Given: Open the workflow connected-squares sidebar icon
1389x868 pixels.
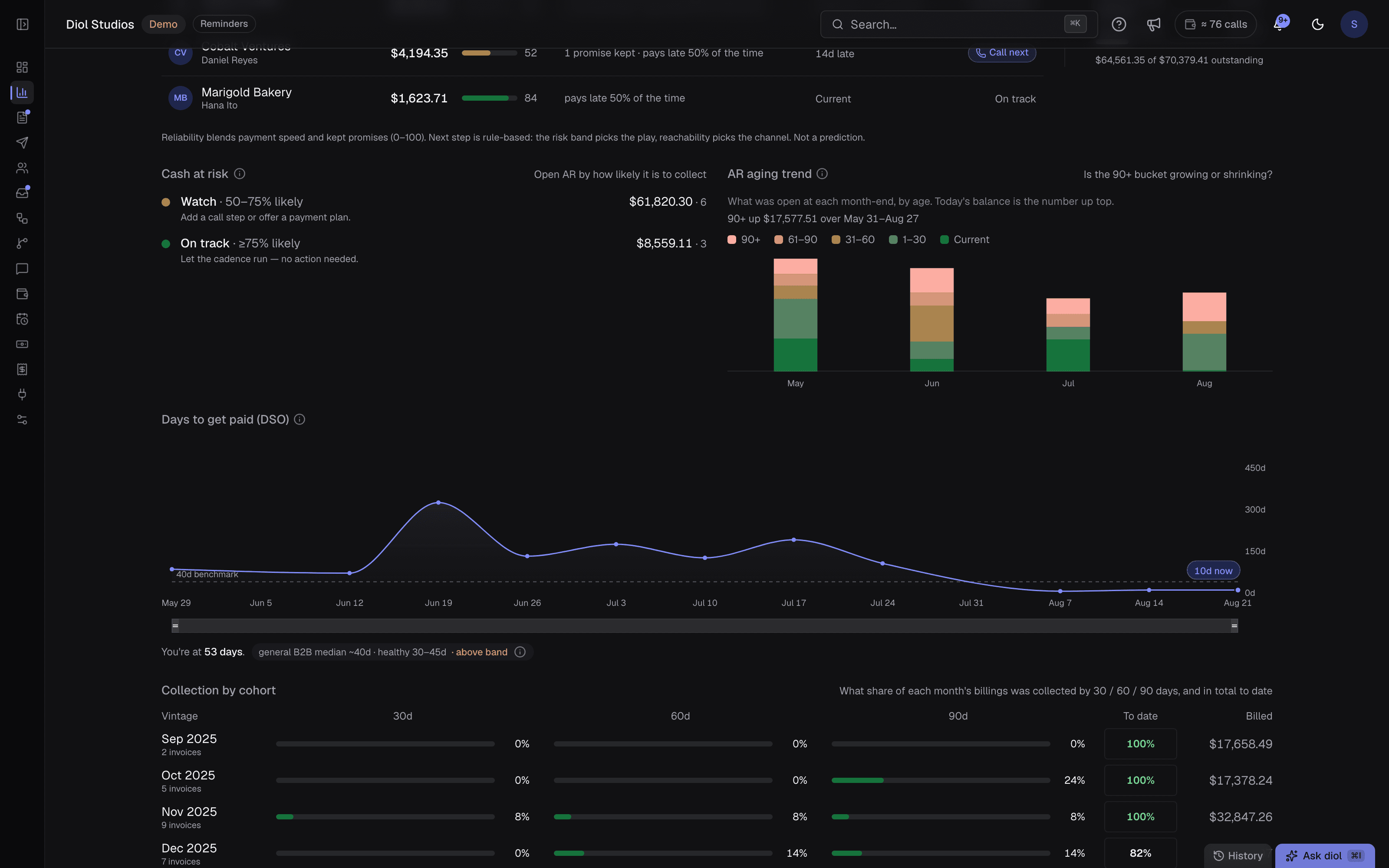Looking at the screenshot, I should (22, 218).
